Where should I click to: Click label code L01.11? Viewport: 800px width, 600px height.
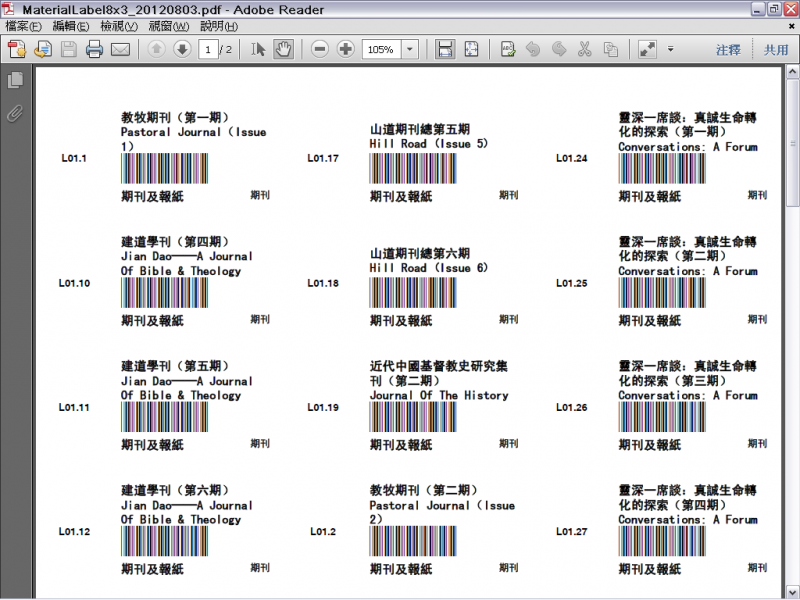74,407
